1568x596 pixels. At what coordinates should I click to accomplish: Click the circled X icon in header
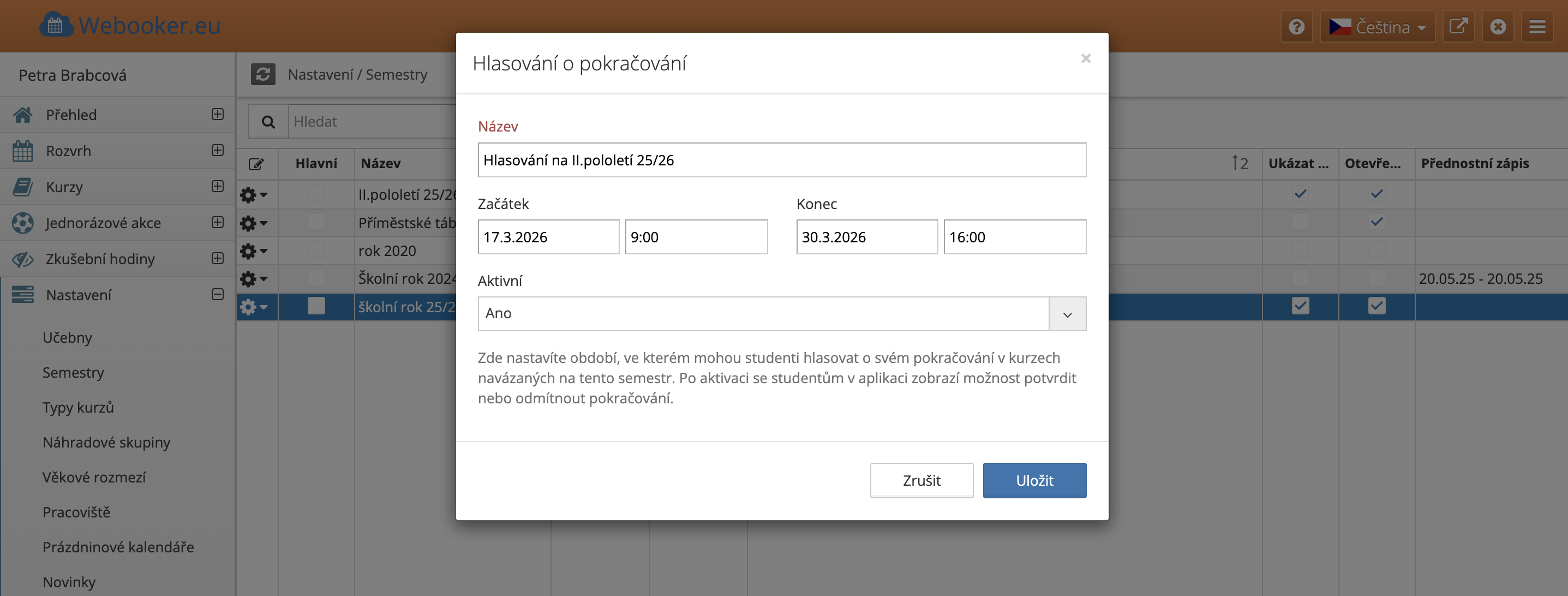(1498, 27)
